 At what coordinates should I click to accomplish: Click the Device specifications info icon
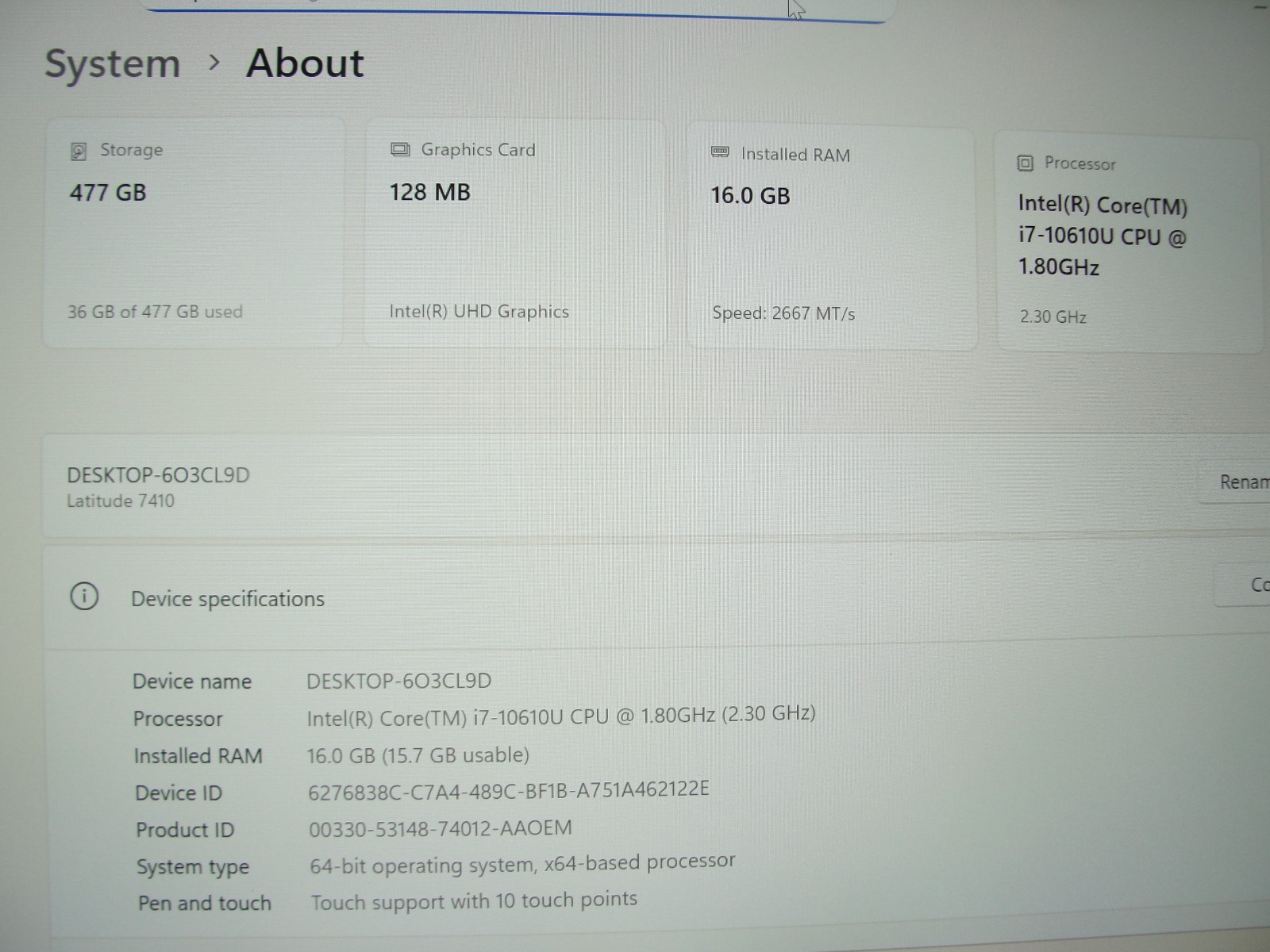(84, 596)
